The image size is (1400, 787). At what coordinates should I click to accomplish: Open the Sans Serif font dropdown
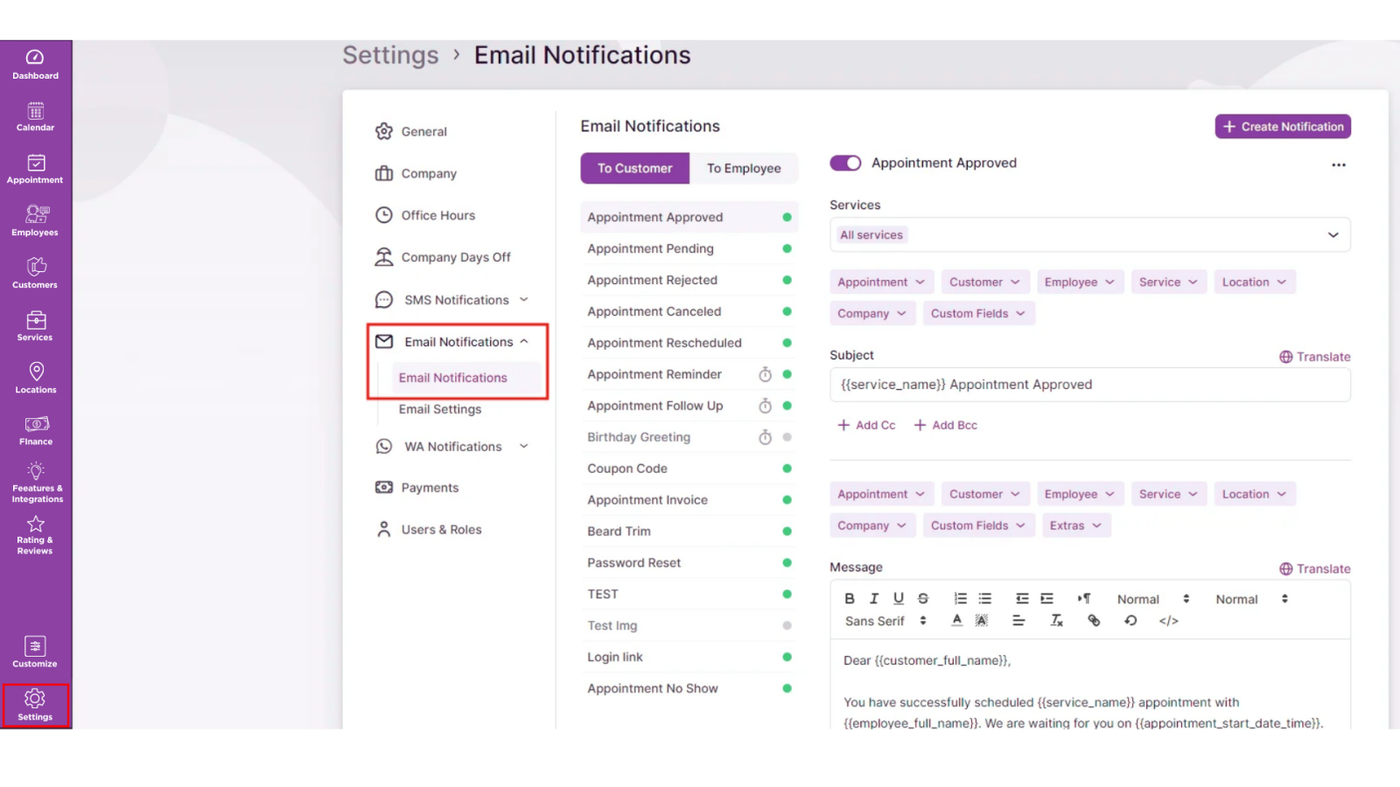(885, 621)
